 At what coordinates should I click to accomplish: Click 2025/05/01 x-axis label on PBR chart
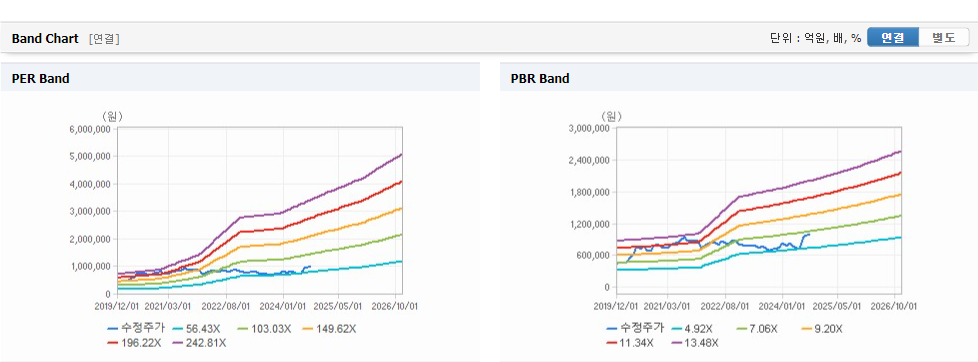pyautogui.click(x=837, y=306)
